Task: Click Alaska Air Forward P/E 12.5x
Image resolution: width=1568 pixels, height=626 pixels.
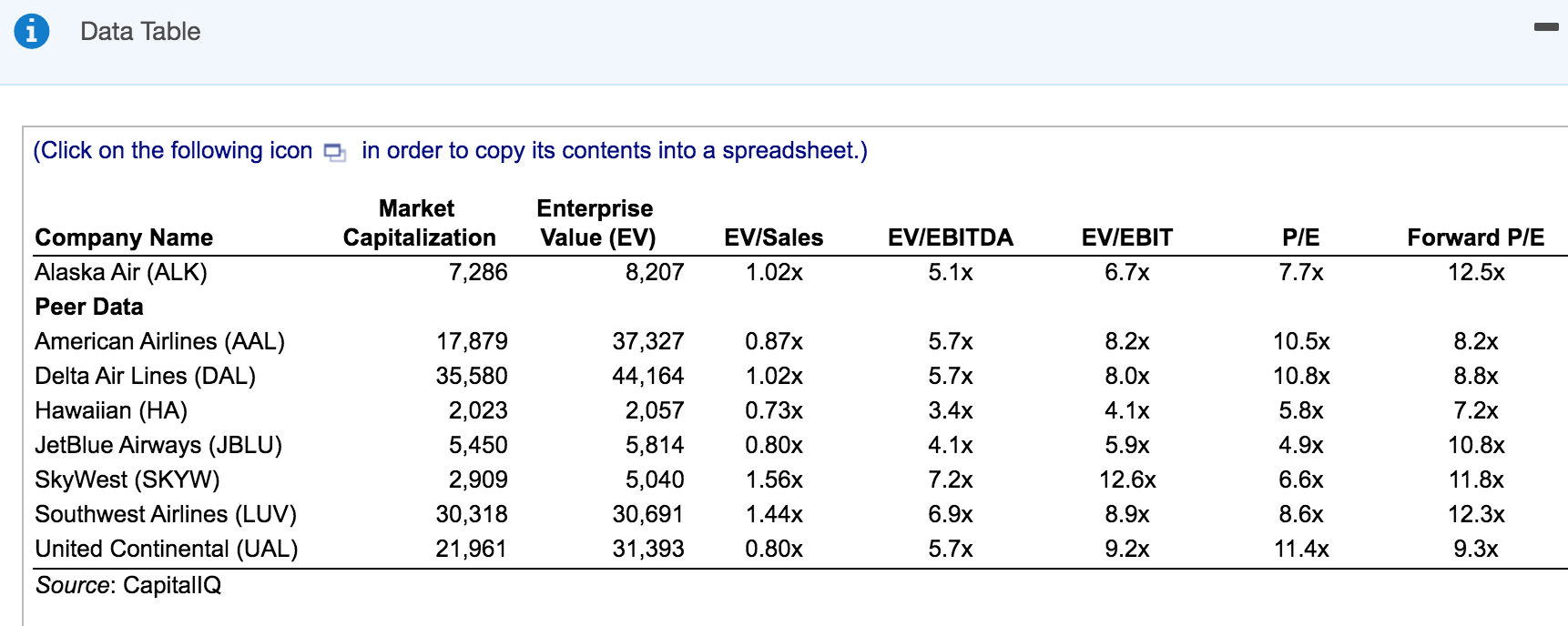Action: (x=1476, y=272)
